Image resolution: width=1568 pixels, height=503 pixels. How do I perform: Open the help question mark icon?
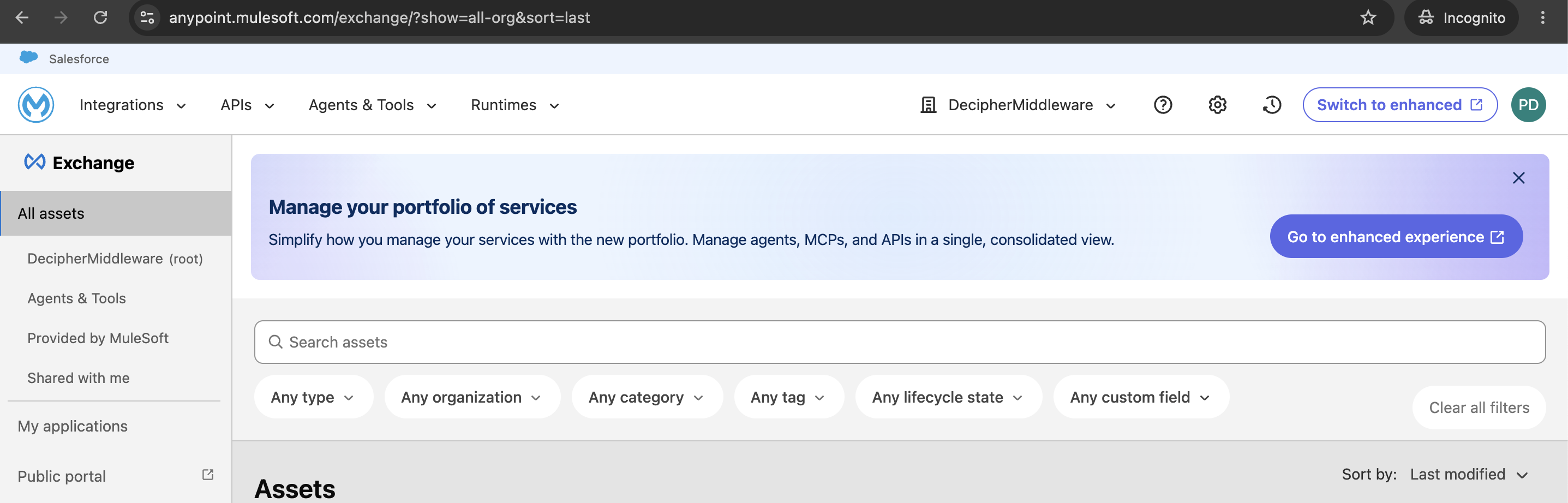pyautogui.click(x=1163, y=105)
